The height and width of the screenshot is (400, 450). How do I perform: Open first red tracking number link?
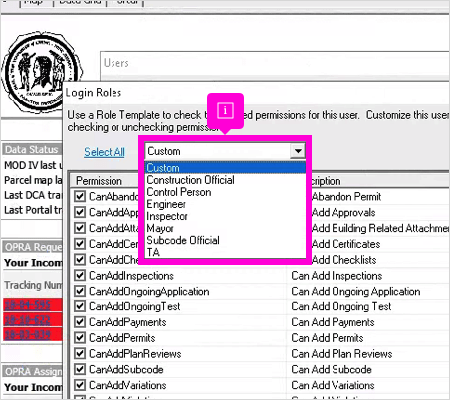(x=27, y=305)
